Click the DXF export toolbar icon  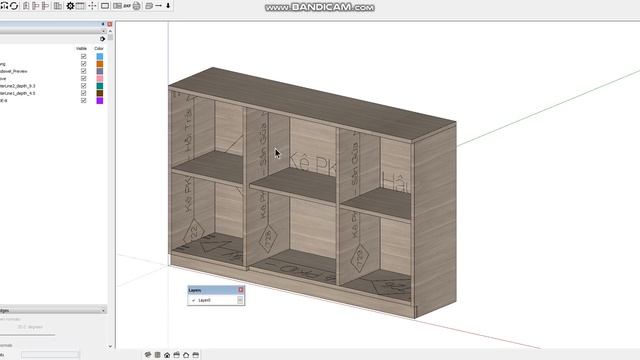pyautogui.click(x=127, y=6)
